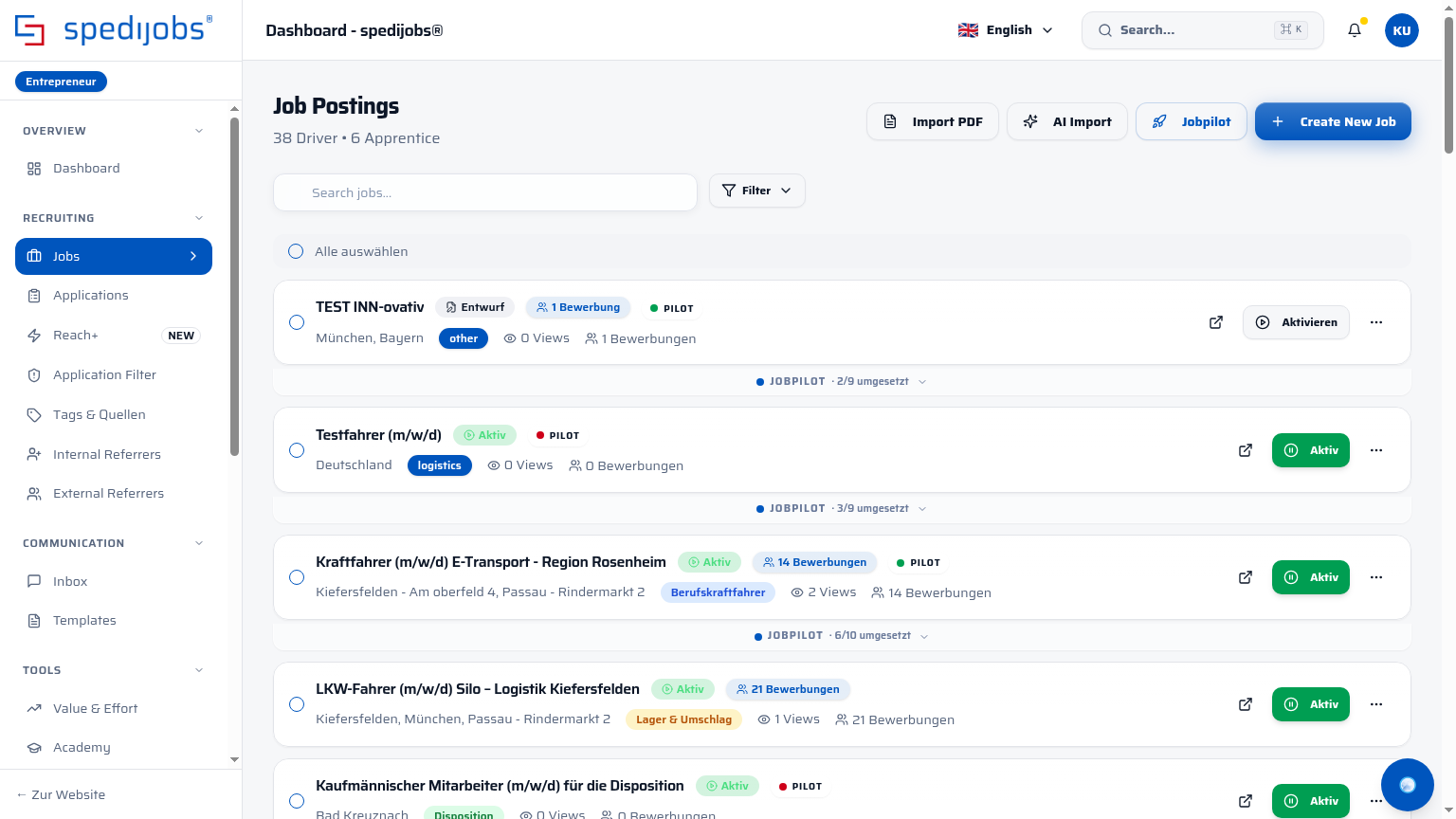Open Inbox in the sidebar
1456x819 pixels.
coord(114,581)
